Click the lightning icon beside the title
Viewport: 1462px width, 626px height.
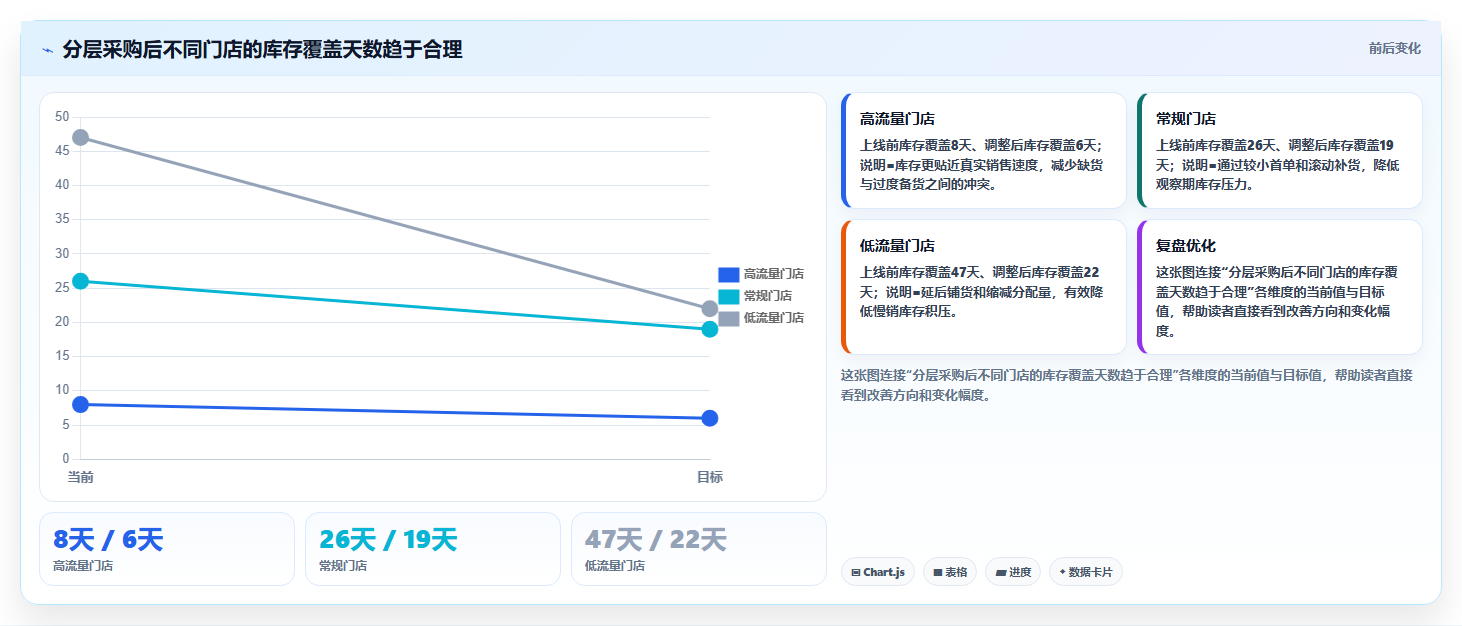click(x=47, y=50)
